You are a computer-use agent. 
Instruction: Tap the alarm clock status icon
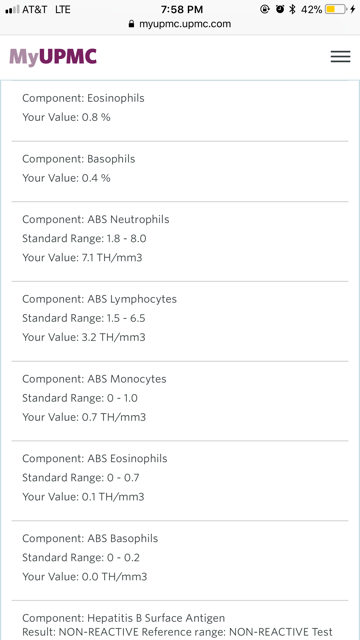280,9
